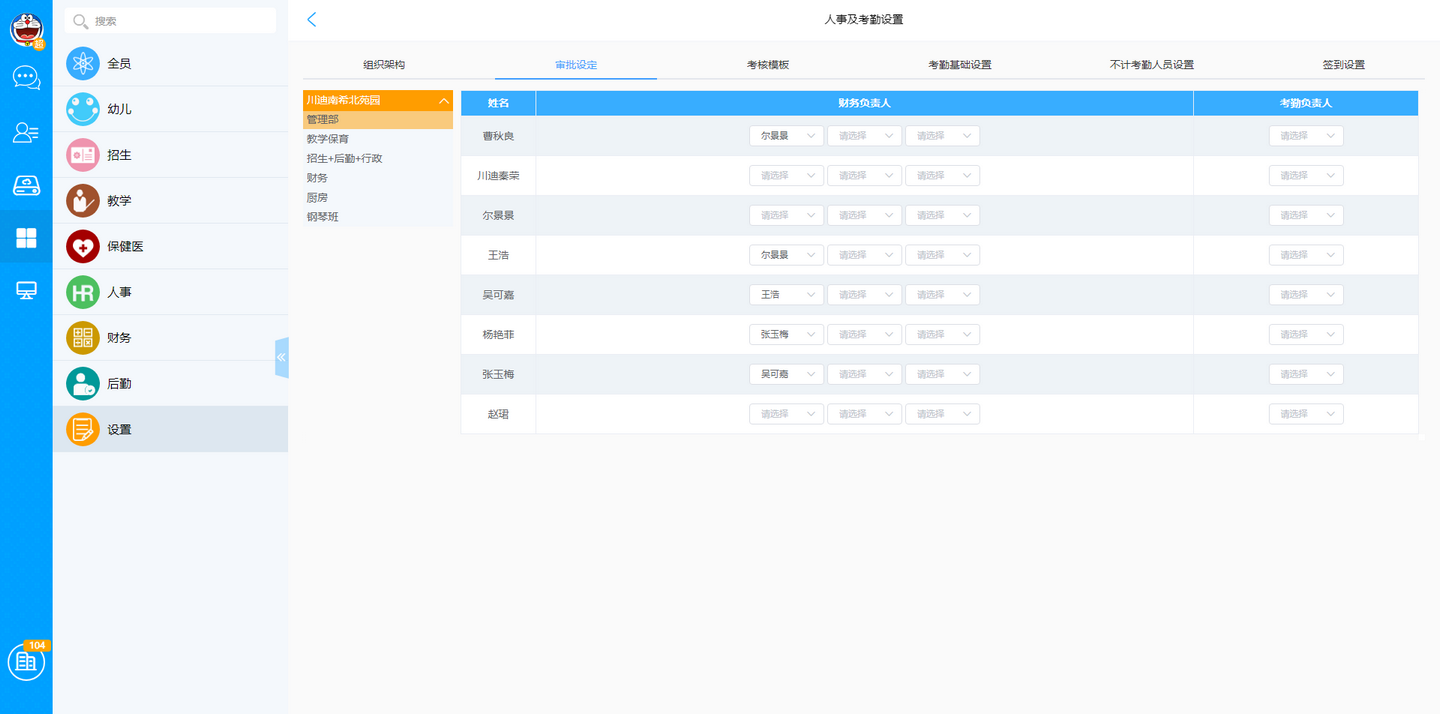1440x714 pixels.
Task: Click the 考勤负责人 column header
Action: [x=1306, y=103]
